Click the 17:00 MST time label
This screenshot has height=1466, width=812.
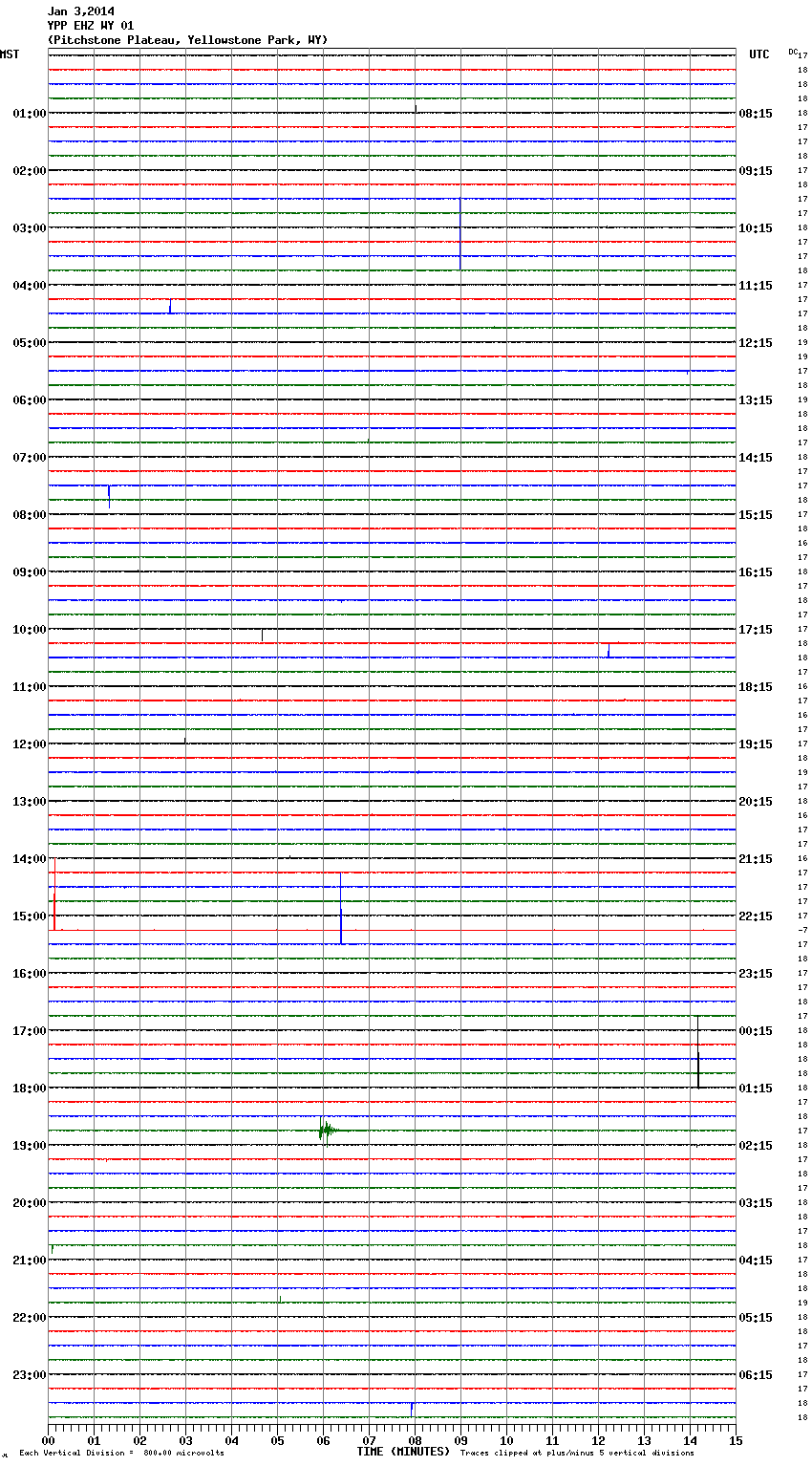point(30,1031)
